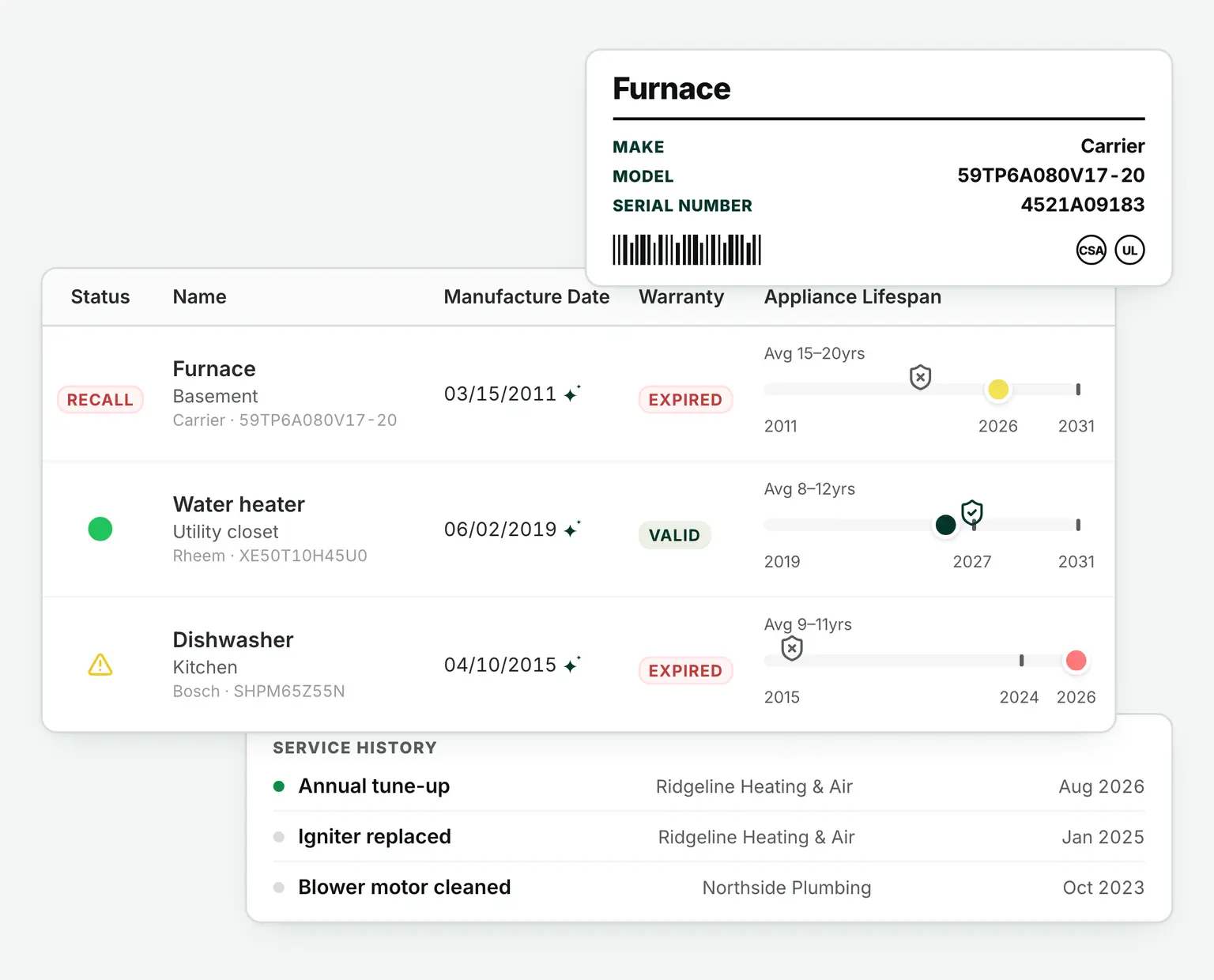
Task: Click the Carrier make value on the Furnace card
Action: point(1113,146)
